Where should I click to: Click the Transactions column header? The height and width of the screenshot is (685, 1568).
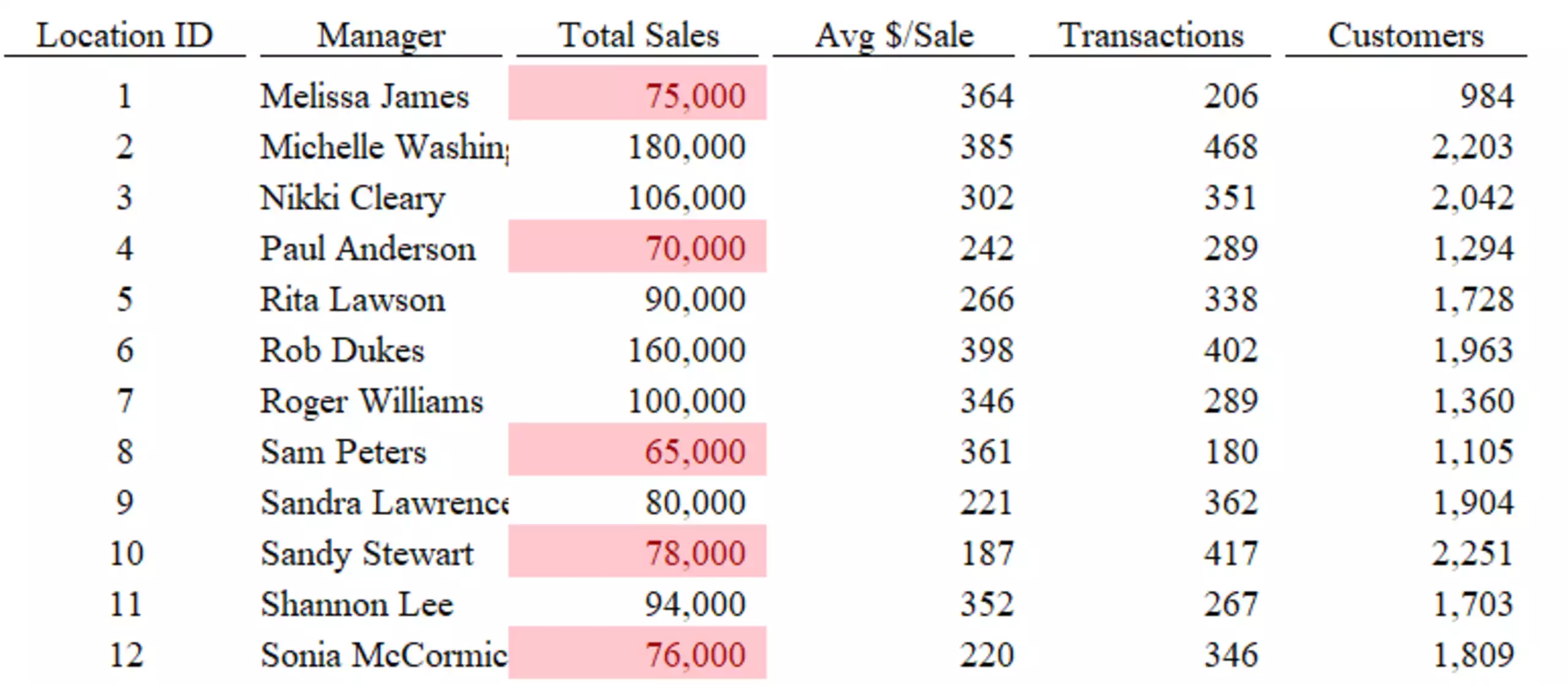click(x=1150, y=35)
